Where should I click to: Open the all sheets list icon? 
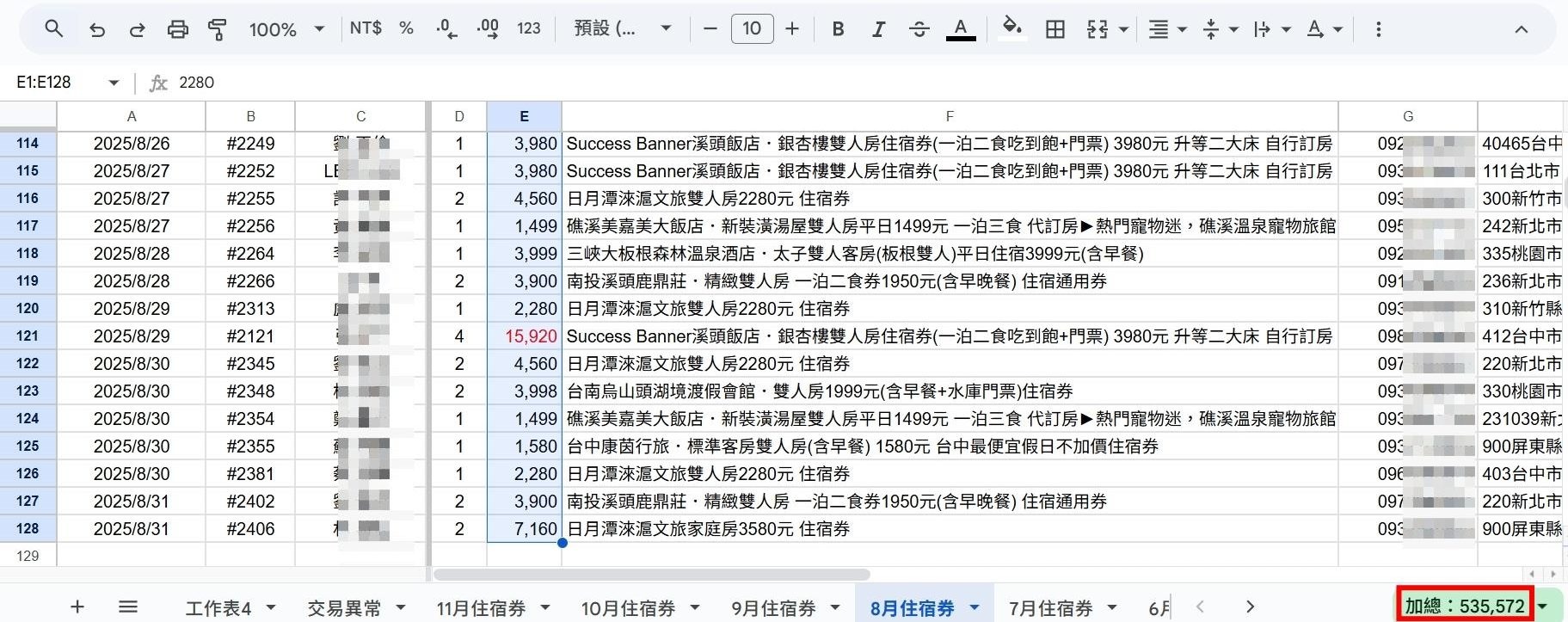pyautogui.click(x=128, y=607)
